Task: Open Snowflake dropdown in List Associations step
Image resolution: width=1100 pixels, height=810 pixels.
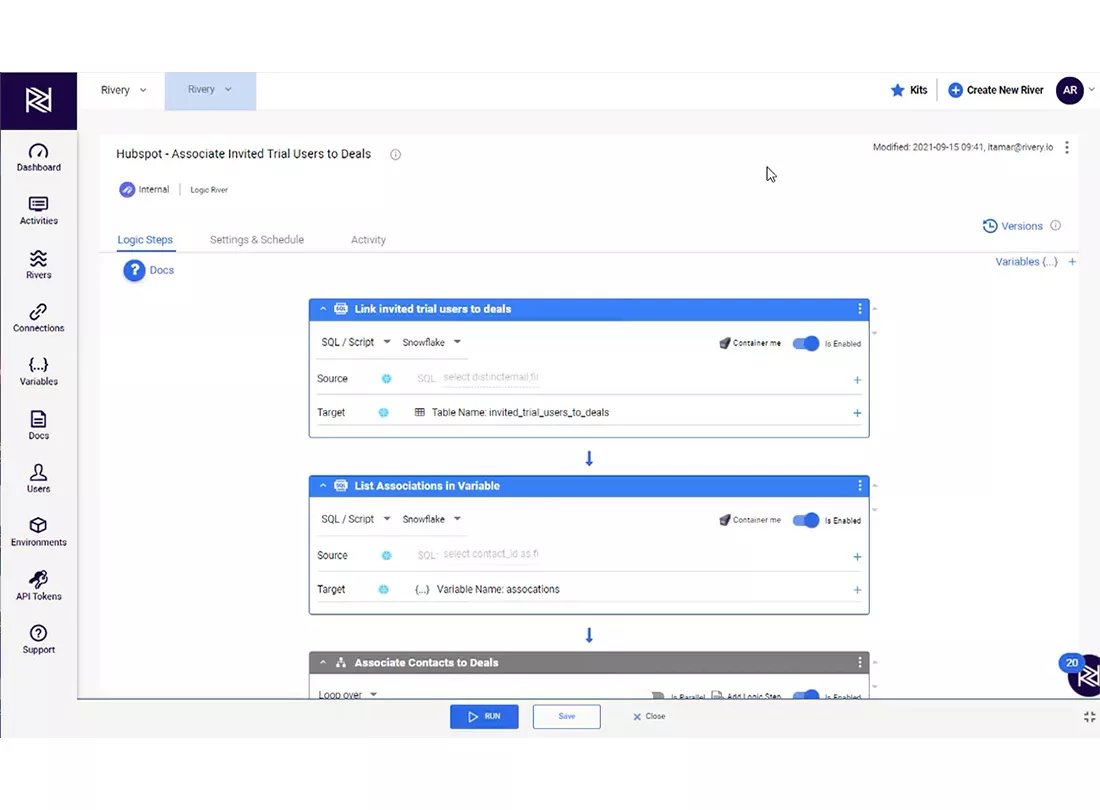Action: (431, 519)
